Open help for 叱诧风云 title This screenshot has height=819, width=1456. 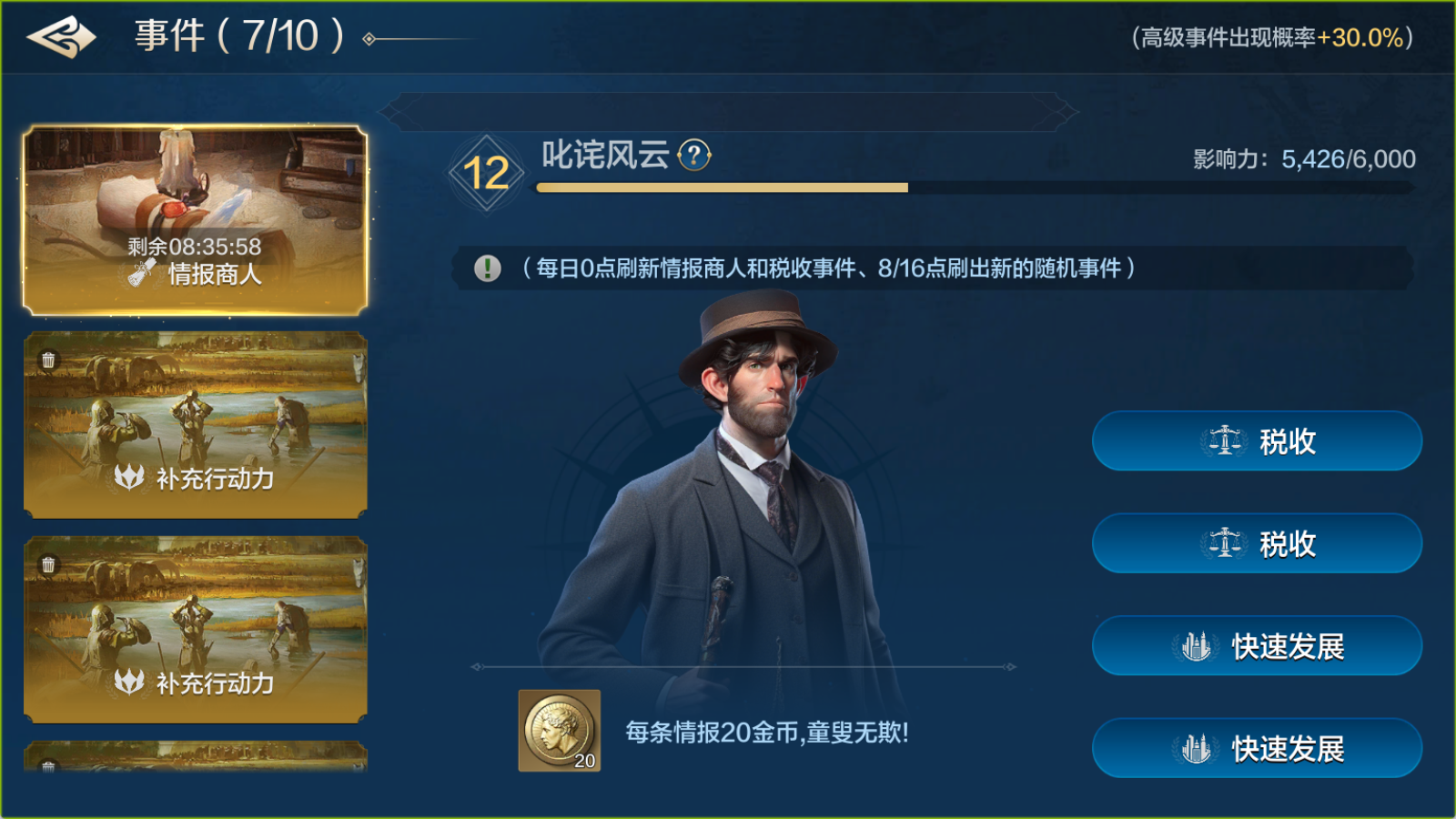click(x=694, y=155)
